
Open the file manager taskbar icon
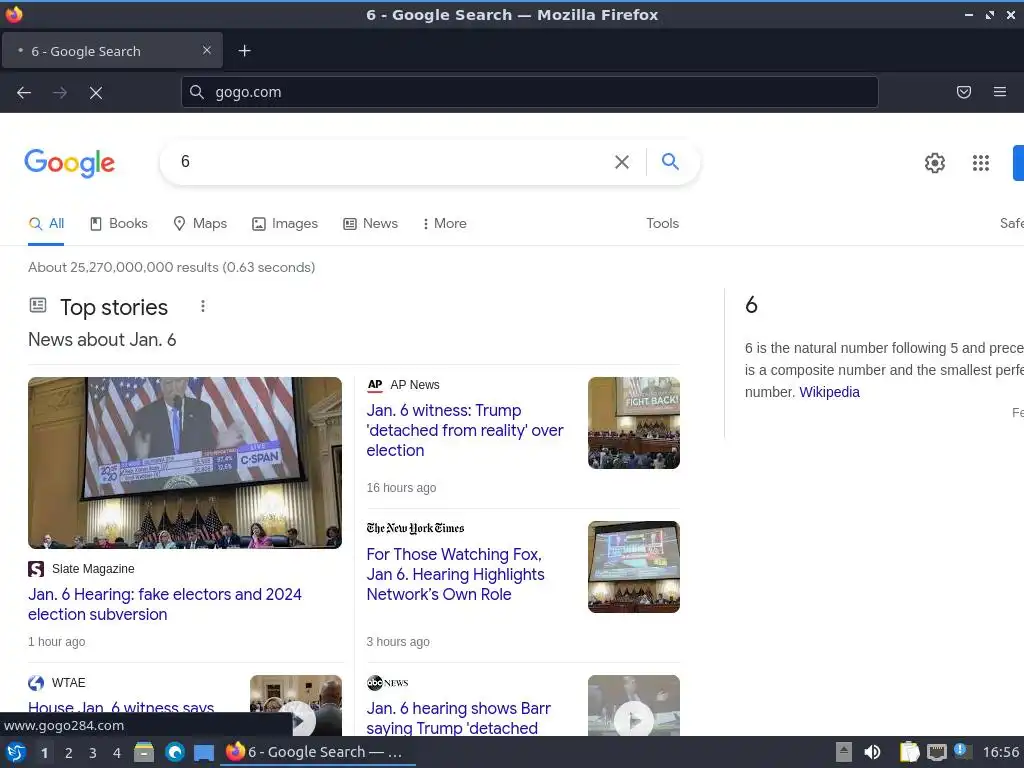[144, 752]
